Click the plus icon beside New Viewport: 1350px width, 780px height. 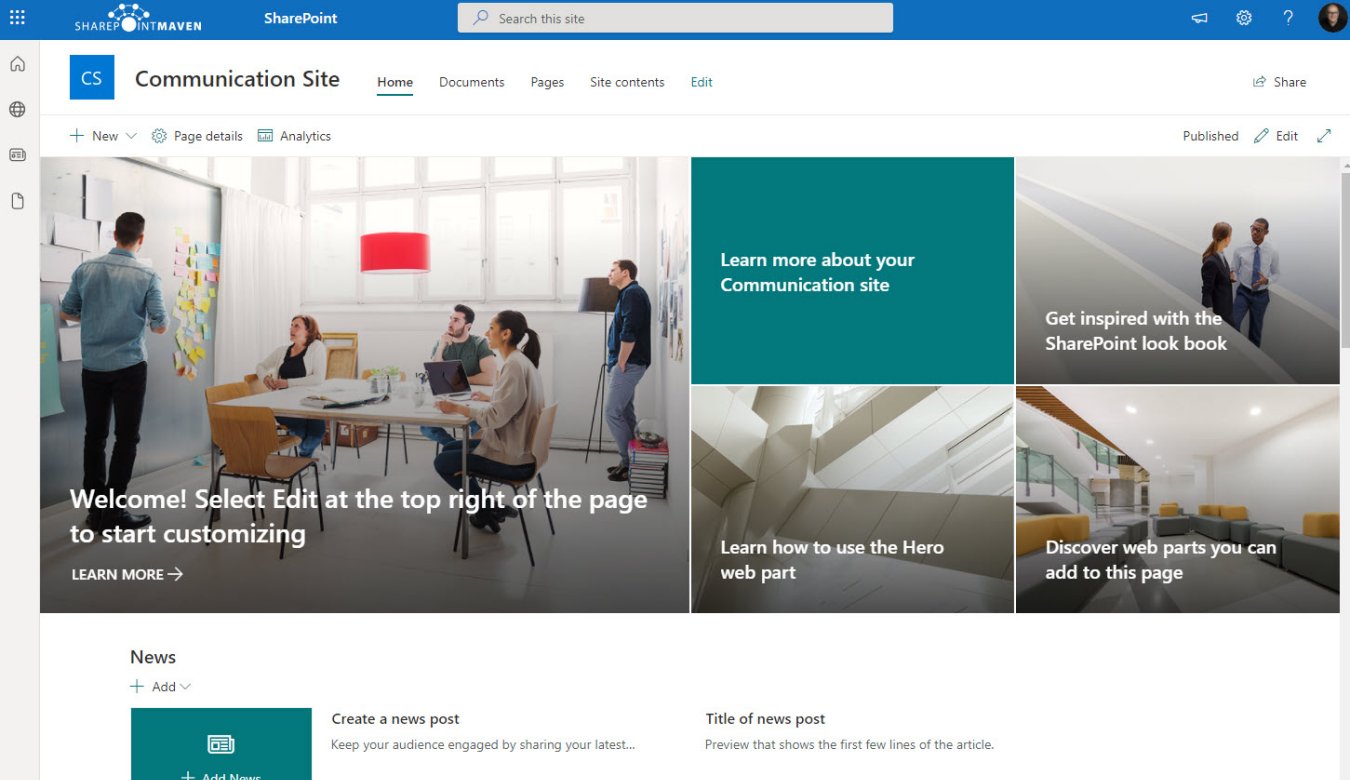click(x=77, y=136)
